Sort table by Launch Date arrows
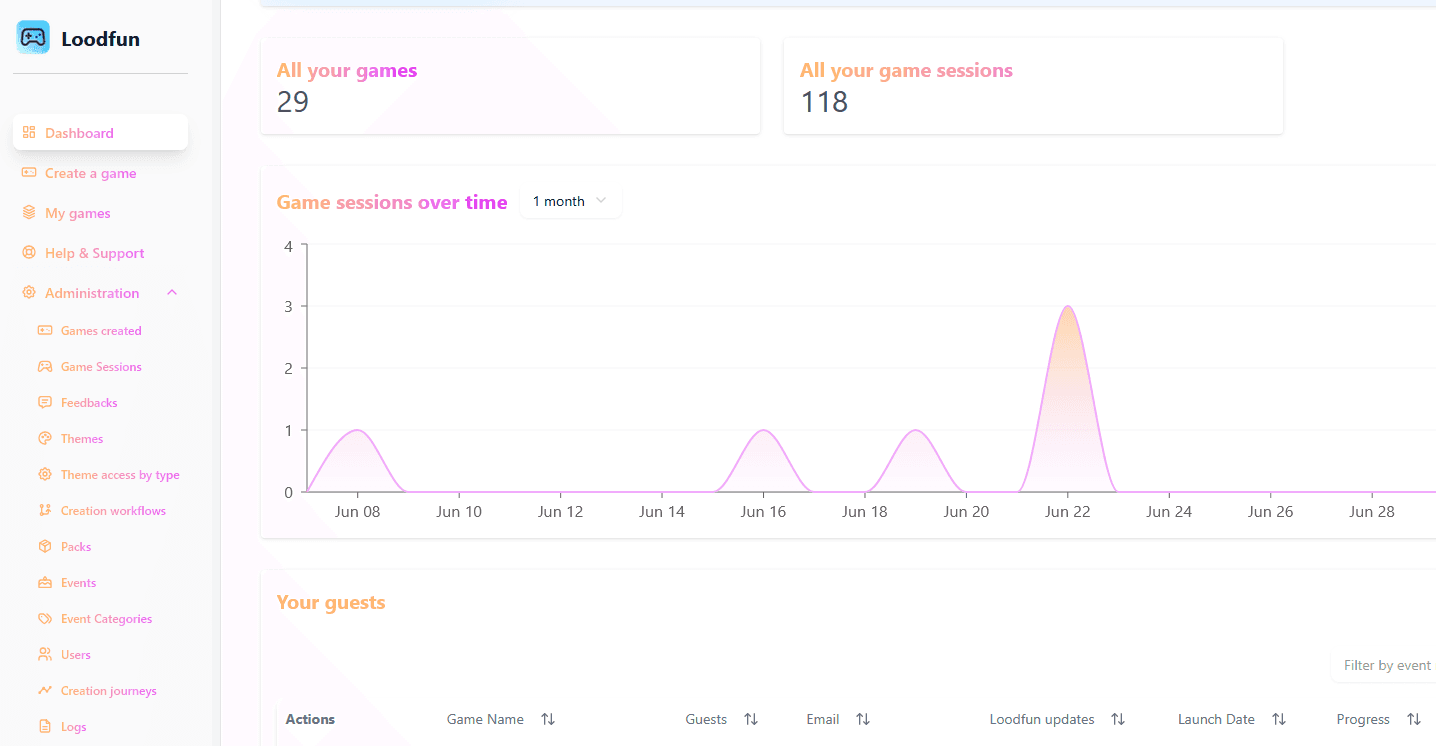 tap(1278, 719)
